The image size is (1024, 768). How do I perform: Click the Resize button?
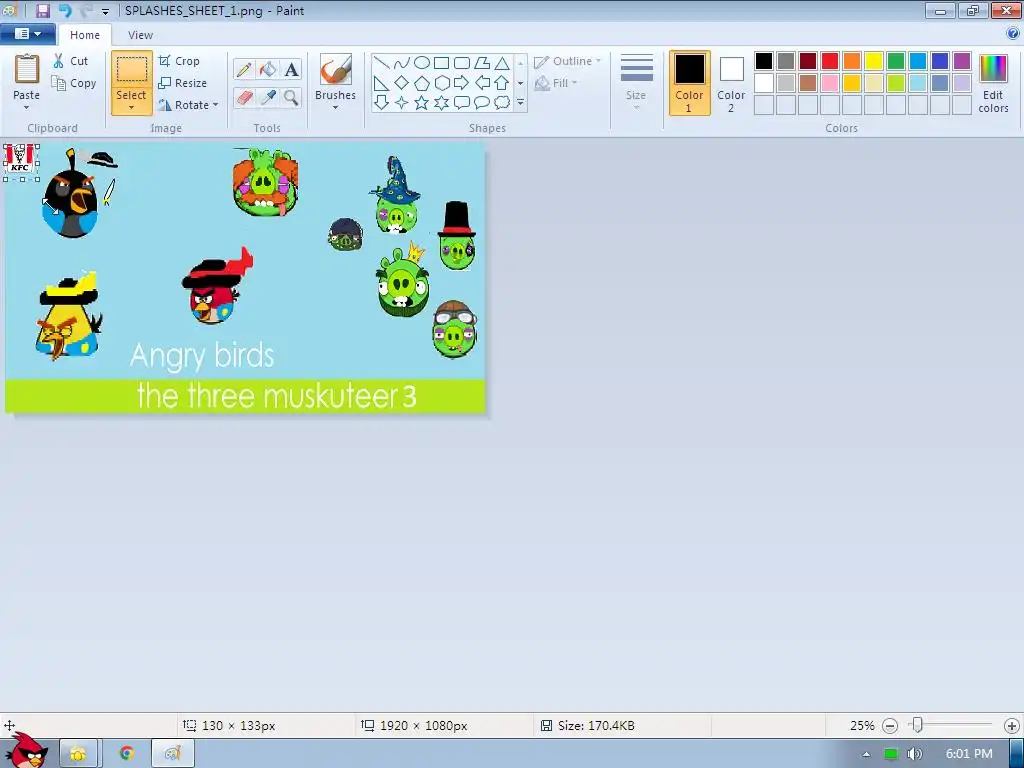coord(183,83)
